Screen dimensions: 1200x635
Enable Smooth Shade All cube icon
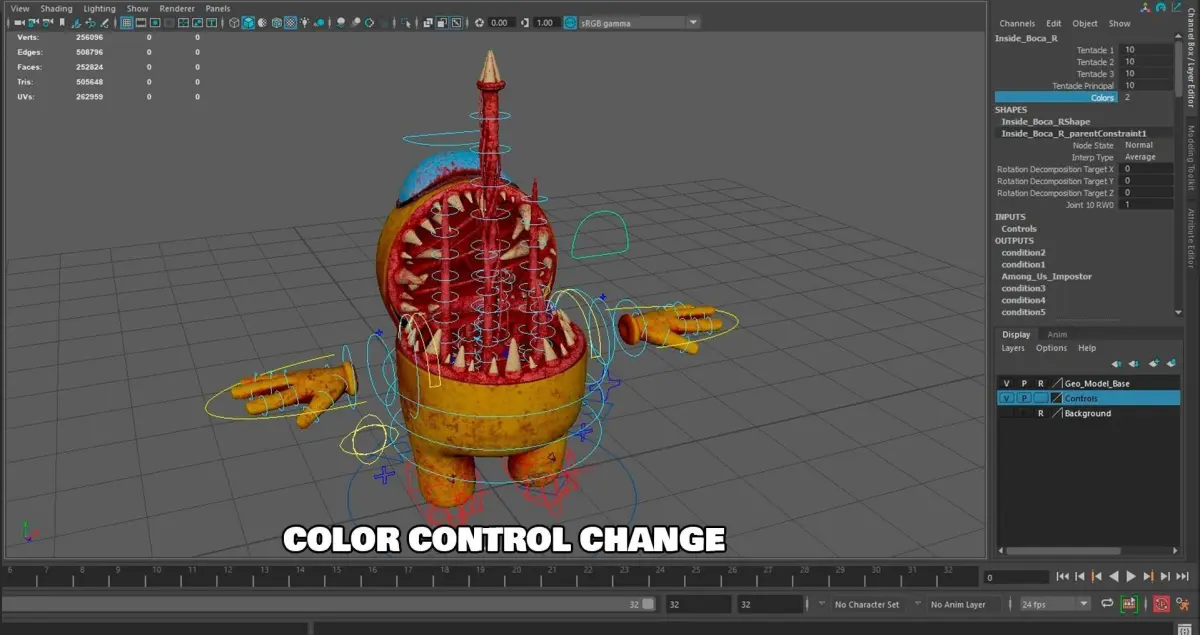(247, 22)
